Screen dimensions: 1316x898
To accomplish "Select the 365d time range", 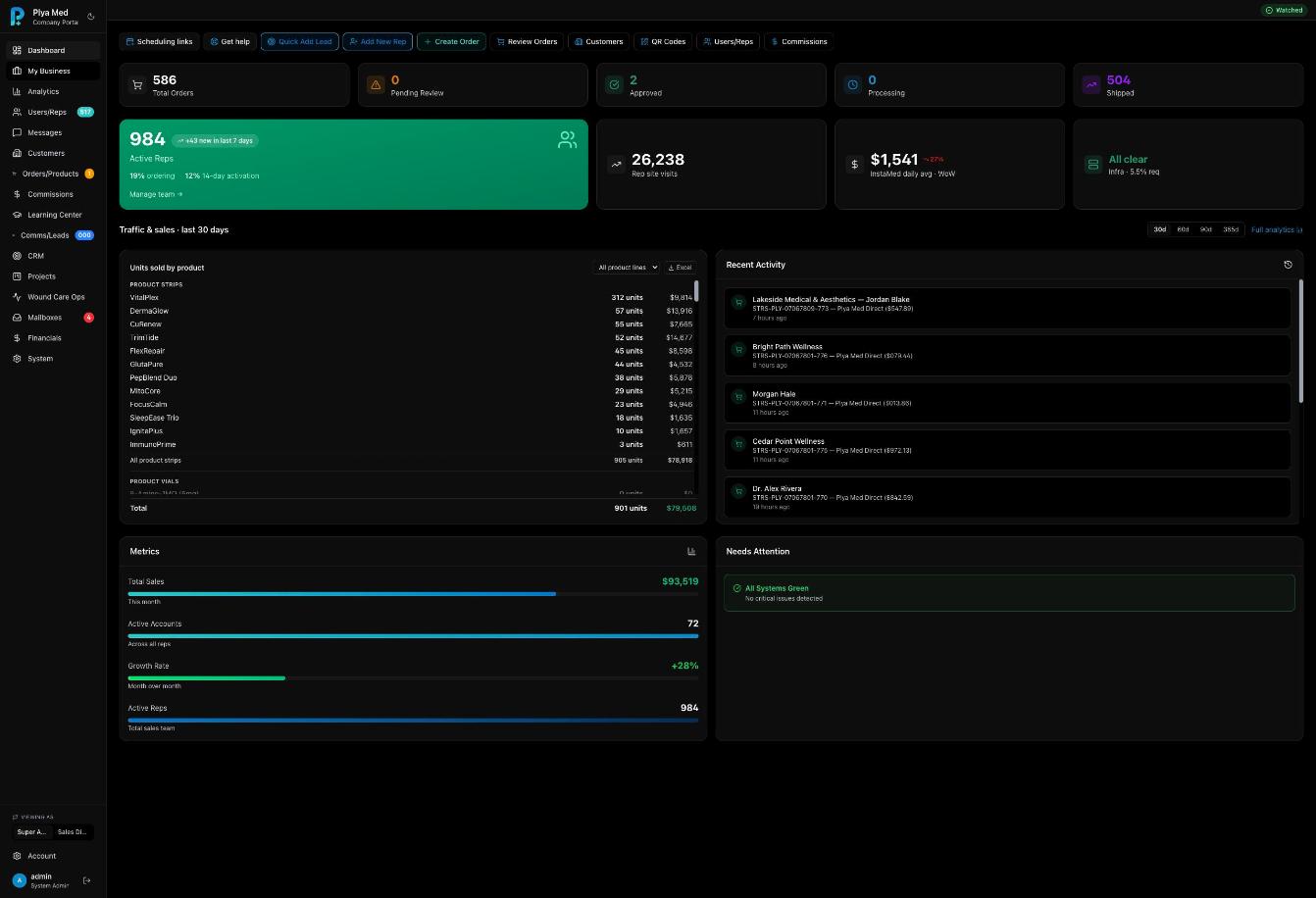I will pyautogui.click(x=1231, y=229).
